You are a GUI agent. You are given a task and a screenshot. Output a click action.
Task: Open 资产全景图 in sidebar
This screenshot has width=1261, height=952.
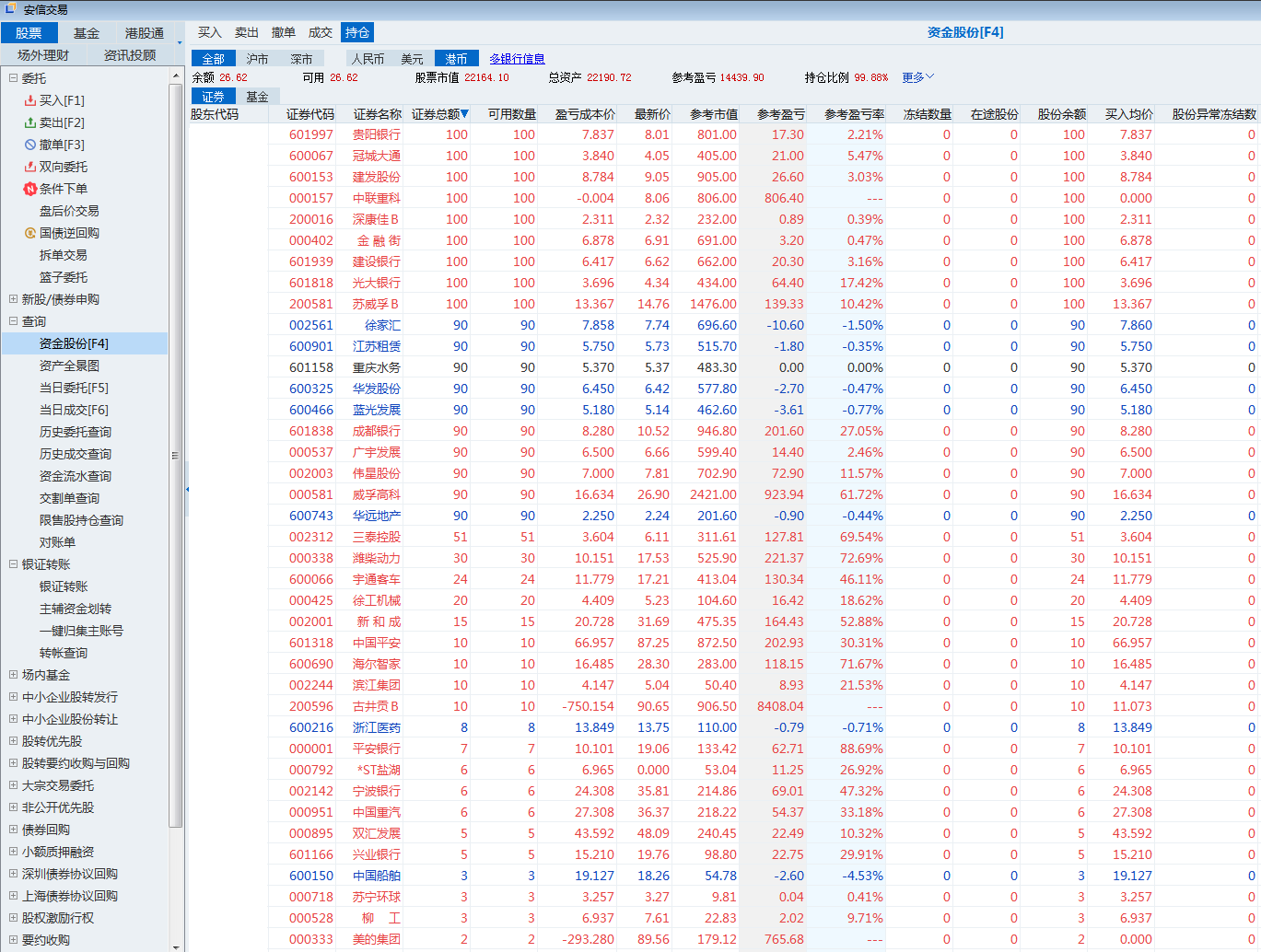point(69,366)
